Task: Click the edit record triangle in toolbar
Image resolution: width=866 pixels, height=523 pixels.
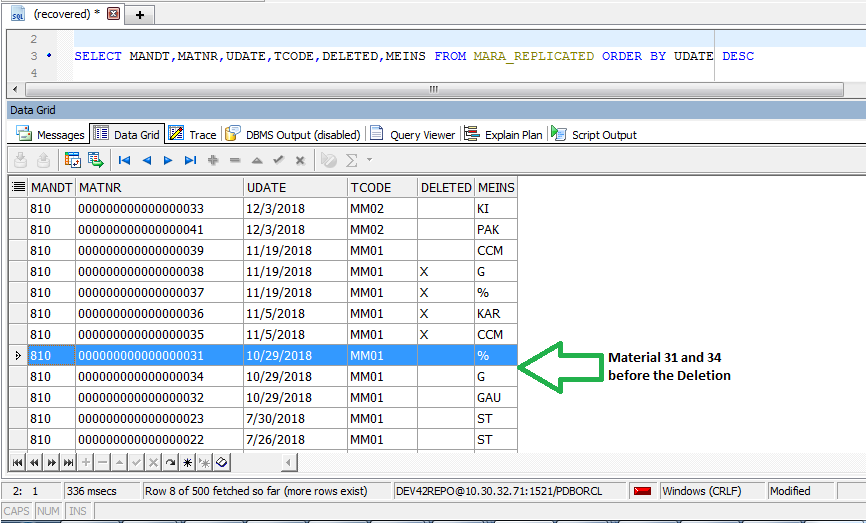Action: 257,160
